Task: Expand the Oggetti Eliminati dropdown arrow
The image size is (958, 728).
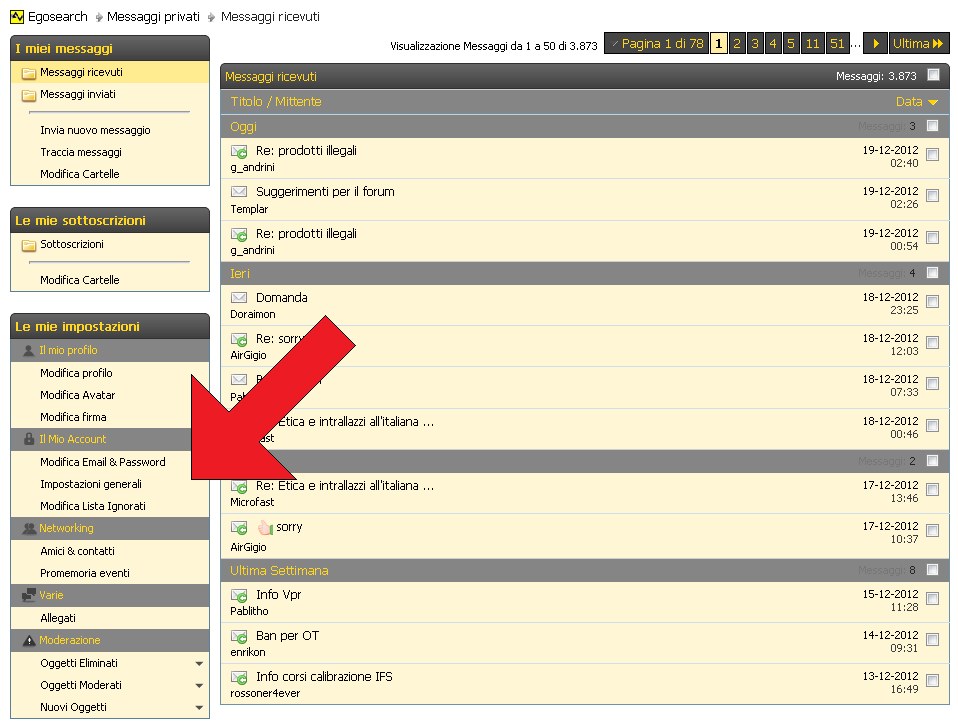Action: [199, 664]
